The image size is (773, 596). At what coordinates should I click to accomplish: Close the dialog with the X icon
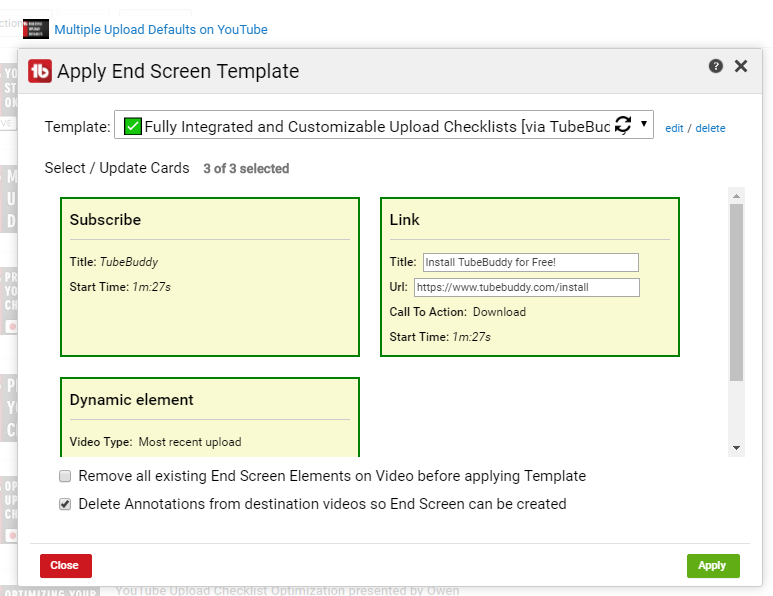point(741,66)
